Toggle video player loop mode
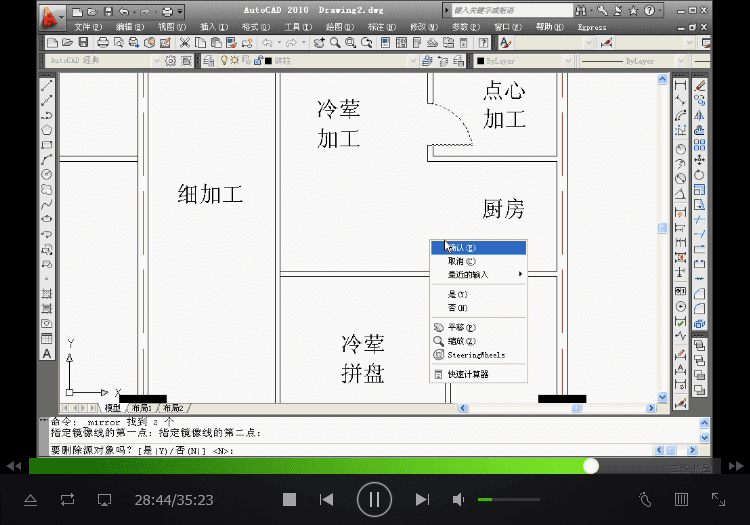 click(x=67, y=500)
